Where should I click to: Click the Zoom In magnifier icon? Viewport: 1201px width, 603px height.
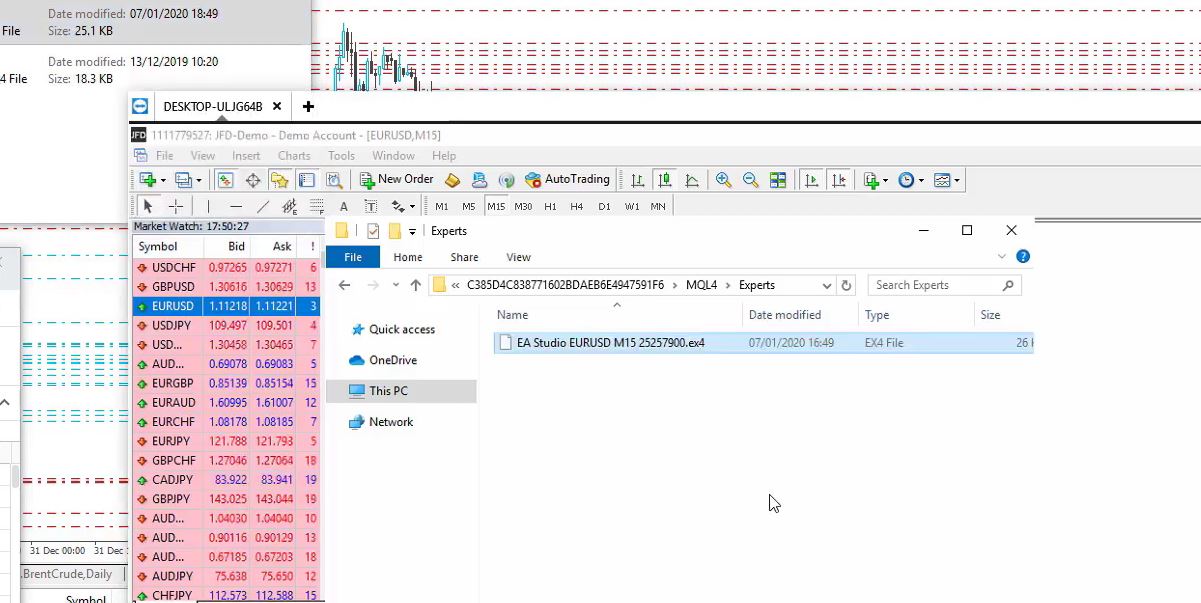click(x=723, y=180)
